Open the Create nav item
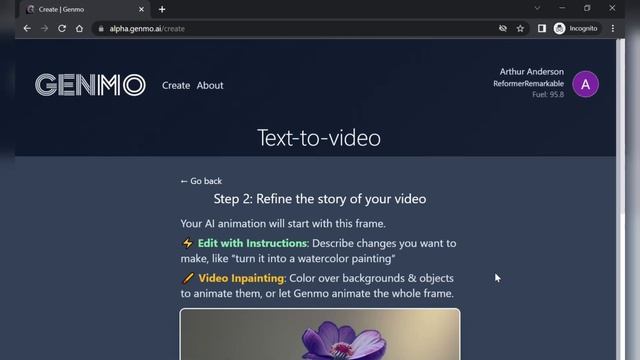The image size is (640, 360). coord(176,85)
